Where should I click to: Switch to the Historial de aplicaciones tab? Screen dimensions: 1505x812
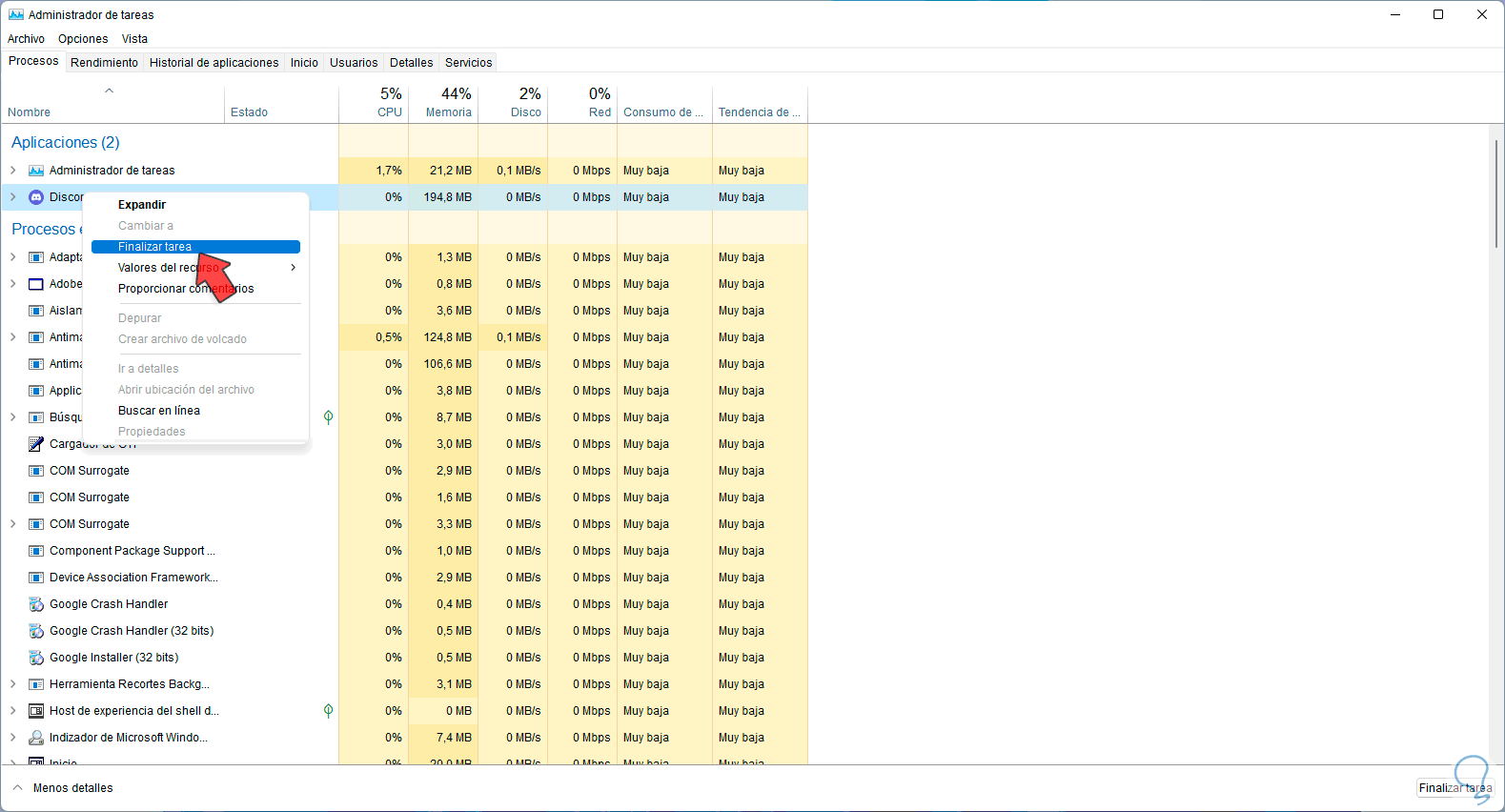(214, 63)
